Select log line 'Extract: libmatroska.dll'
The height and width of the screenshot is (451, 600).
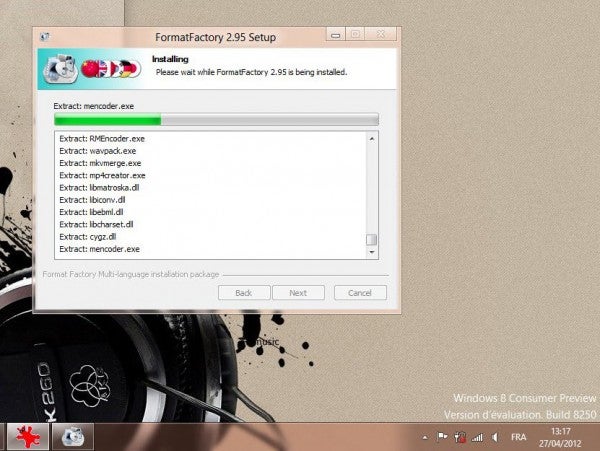[99, 188]
